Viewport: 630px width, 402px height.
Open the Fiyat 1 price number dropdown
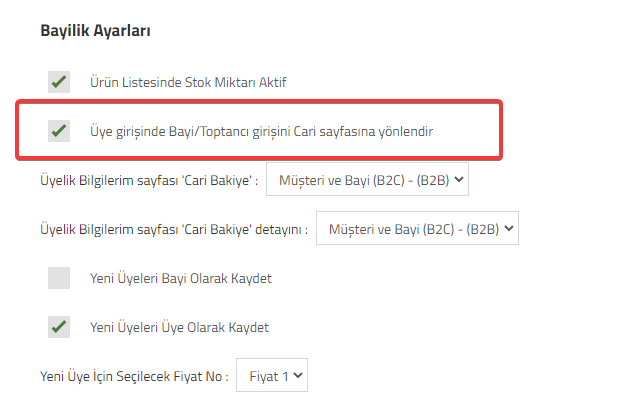[272, 375]
